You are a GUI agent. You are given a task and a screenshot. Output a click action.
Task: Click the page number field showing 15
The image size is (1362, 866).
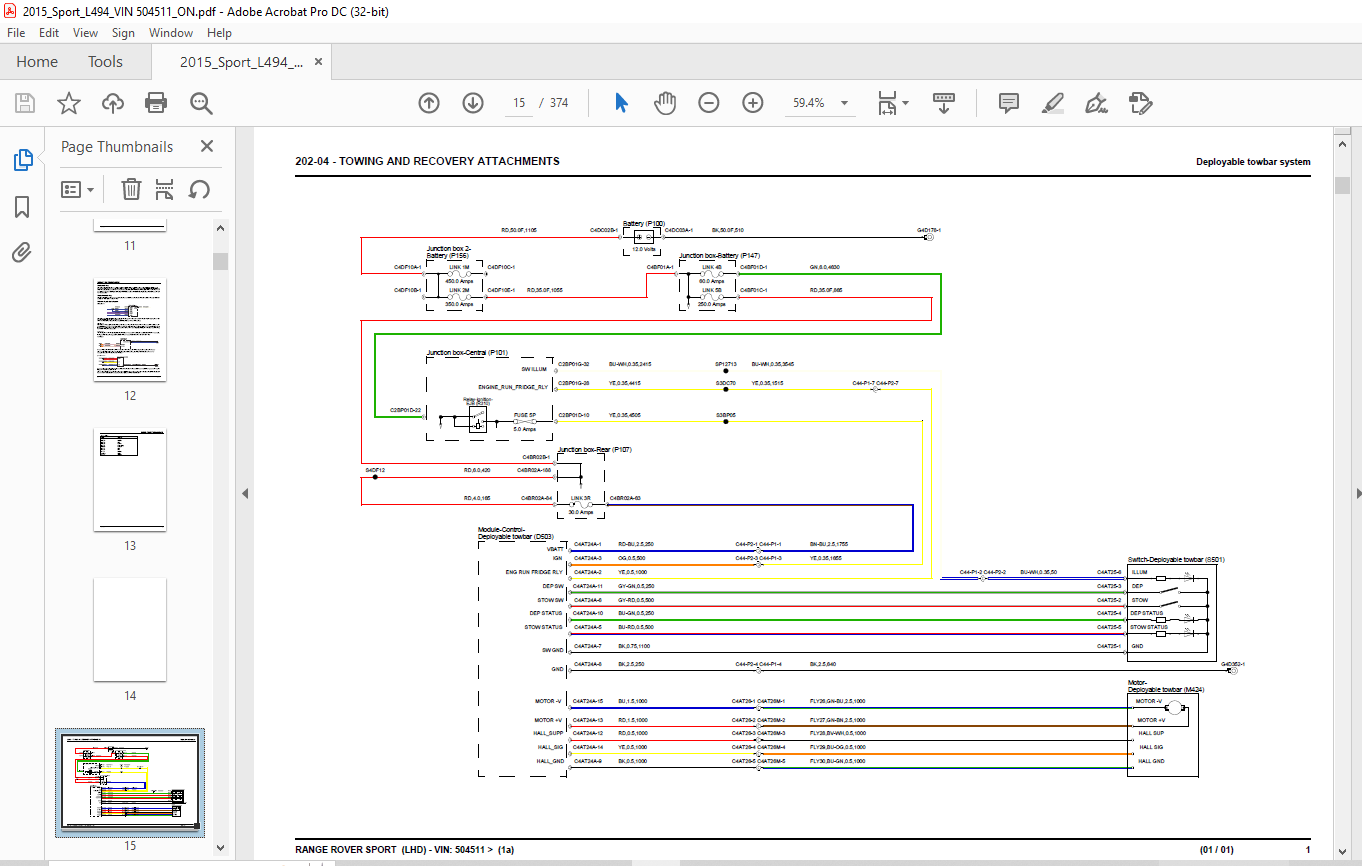click(518, 103)
